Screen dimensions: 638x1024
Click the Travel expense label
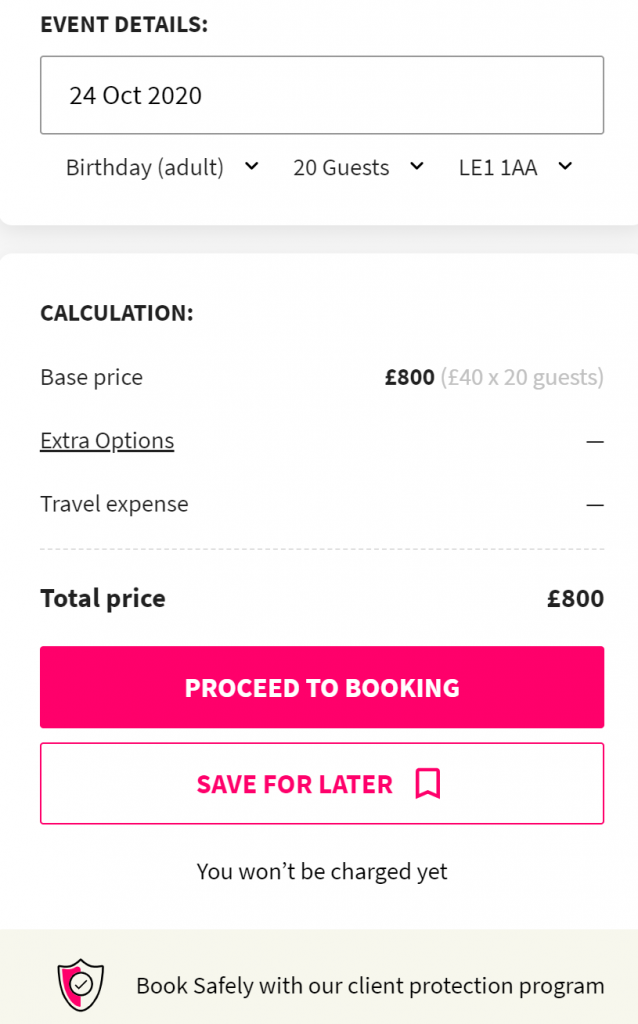click(x=114, y=504)
